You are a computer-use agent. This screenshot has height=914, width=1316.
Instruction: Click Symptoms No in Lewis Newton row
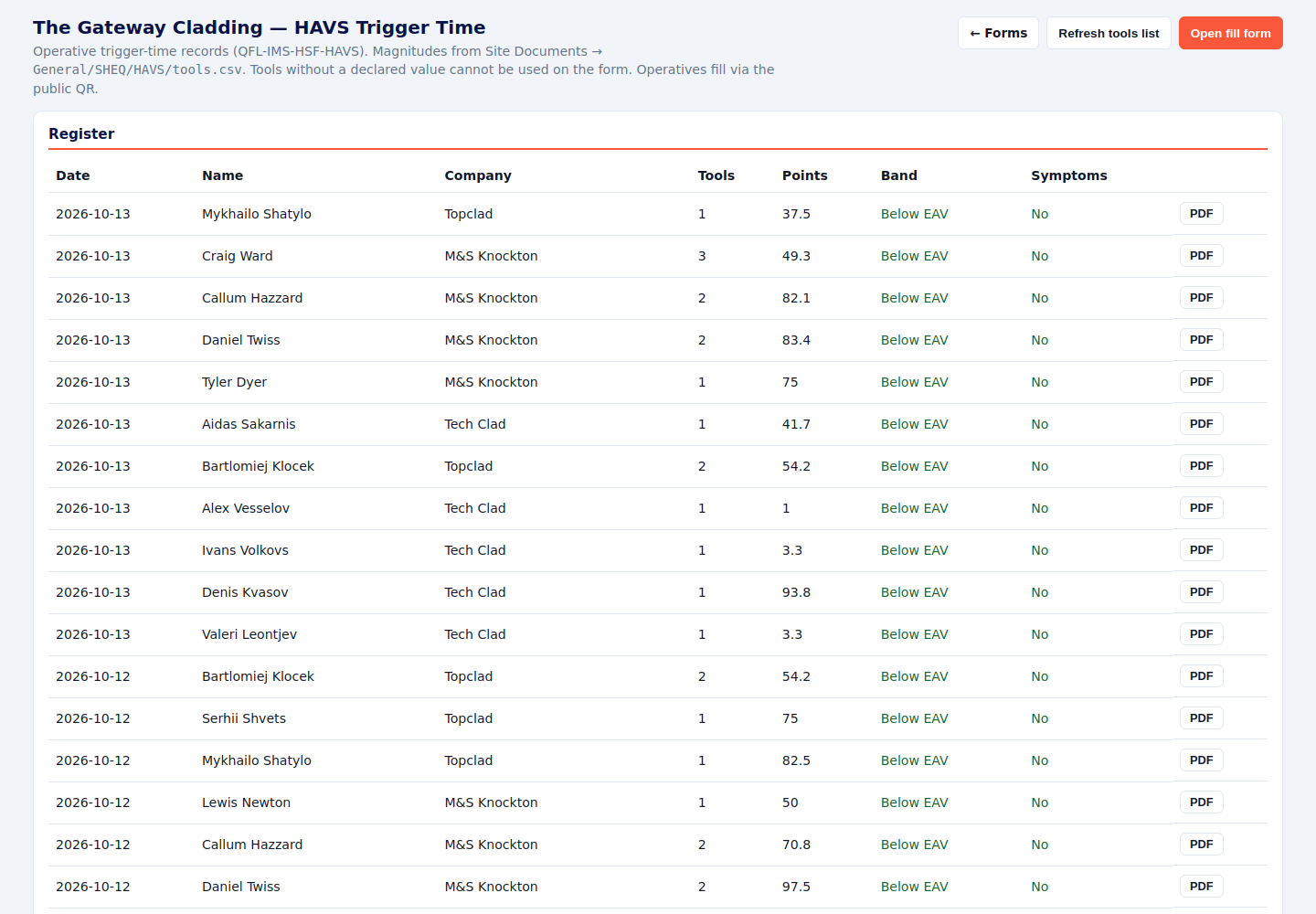click(1039, 802)
